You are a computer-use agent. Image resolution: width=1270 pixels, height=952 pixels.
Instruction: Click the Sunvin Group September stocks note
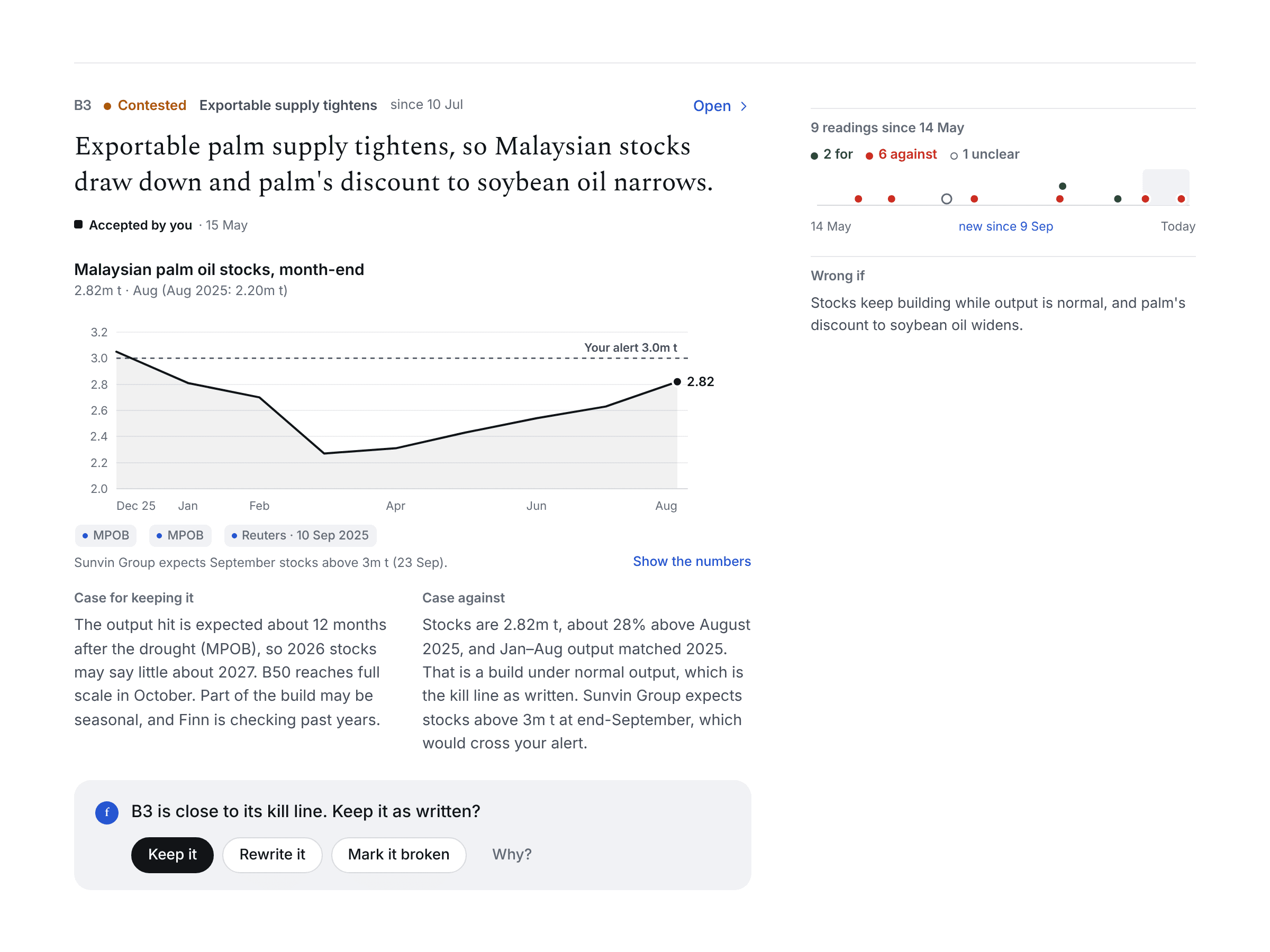click(261, 562)
